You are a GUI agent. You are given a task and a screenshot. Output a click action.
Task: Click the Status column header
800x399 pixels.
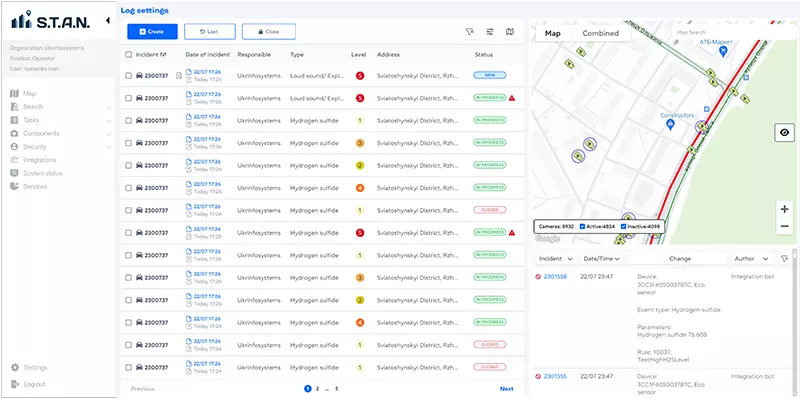coord(483,55)
